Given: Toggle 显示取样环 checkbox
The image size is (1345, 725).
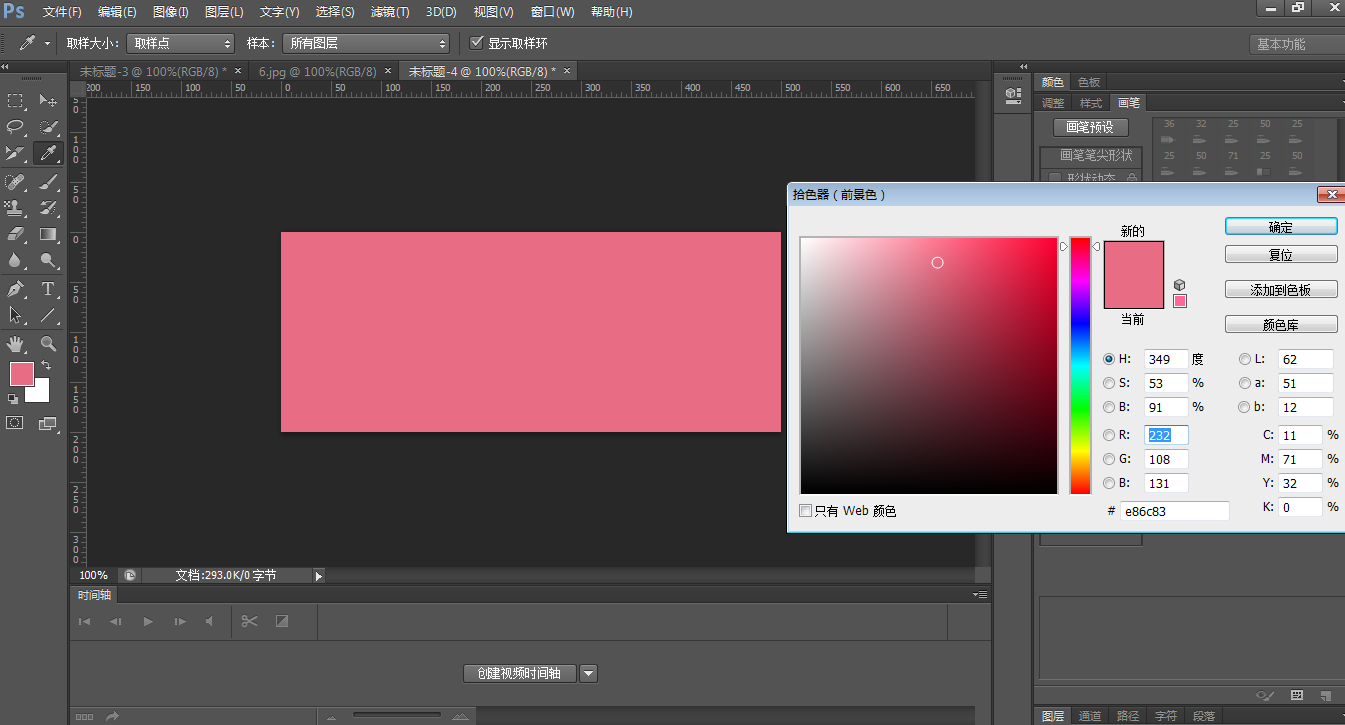Looking at the screenshot, I should point(477,43).
